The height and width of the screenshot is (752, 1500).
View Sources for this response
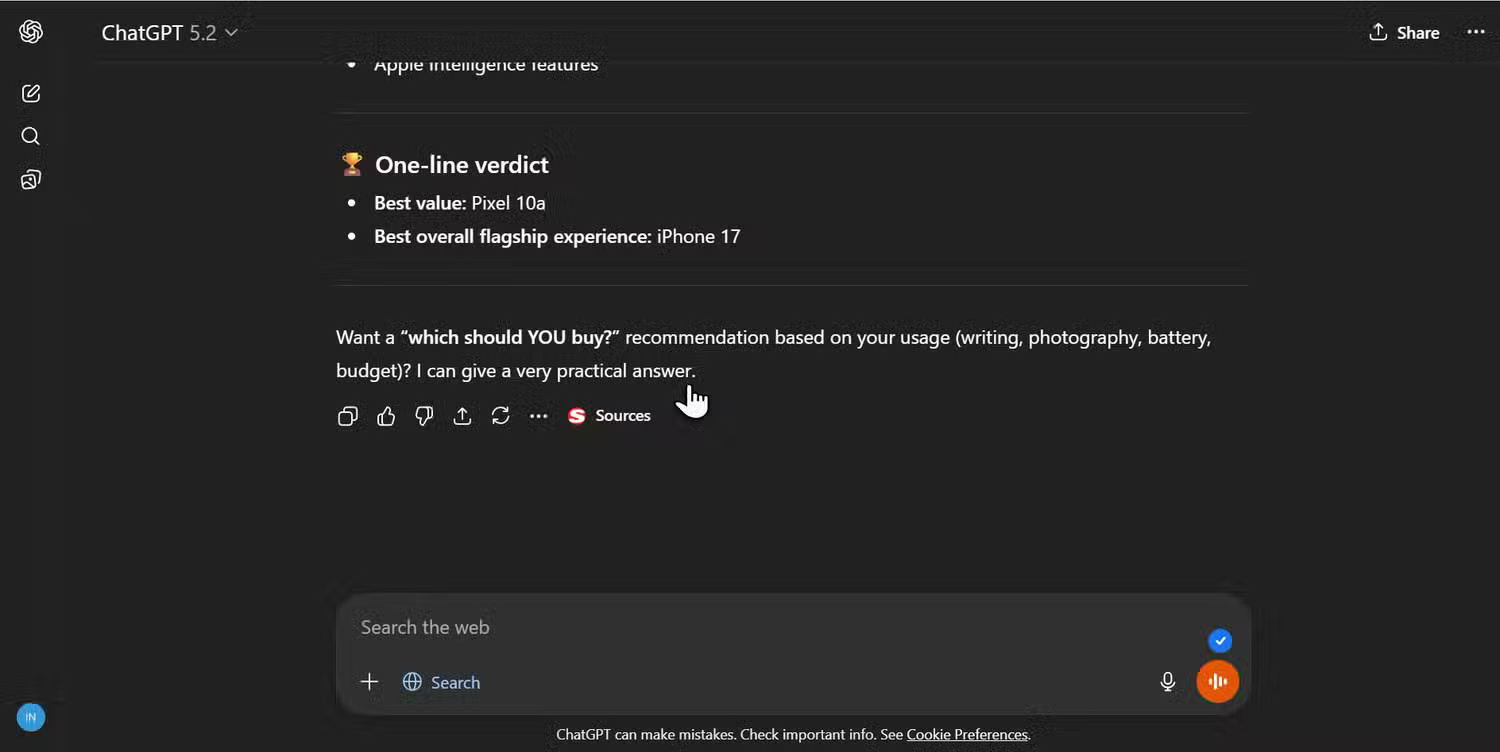(x=609, y=415)
